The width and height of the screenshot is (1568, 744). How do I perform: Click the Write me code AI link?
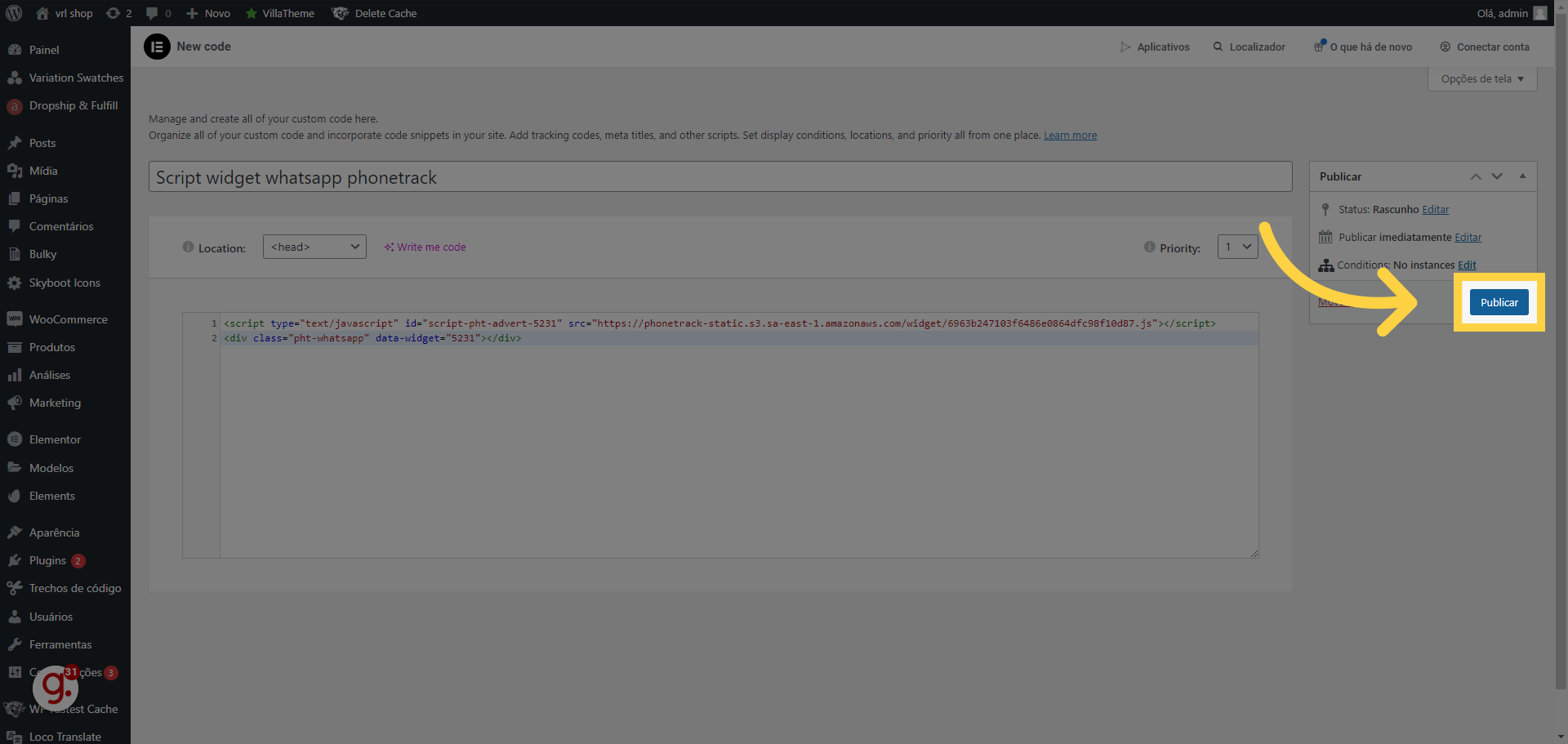click(x=425, y=247)
